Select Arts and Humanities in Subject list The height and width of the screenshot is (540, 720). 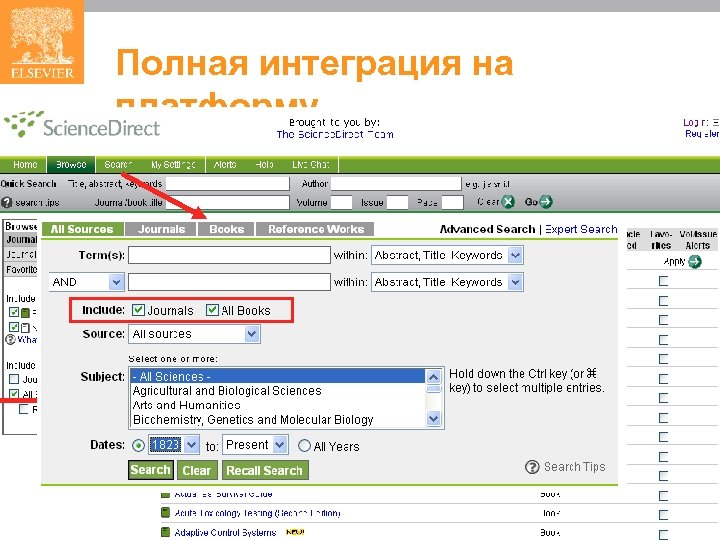pyautogui.click(x=186, y=405)
